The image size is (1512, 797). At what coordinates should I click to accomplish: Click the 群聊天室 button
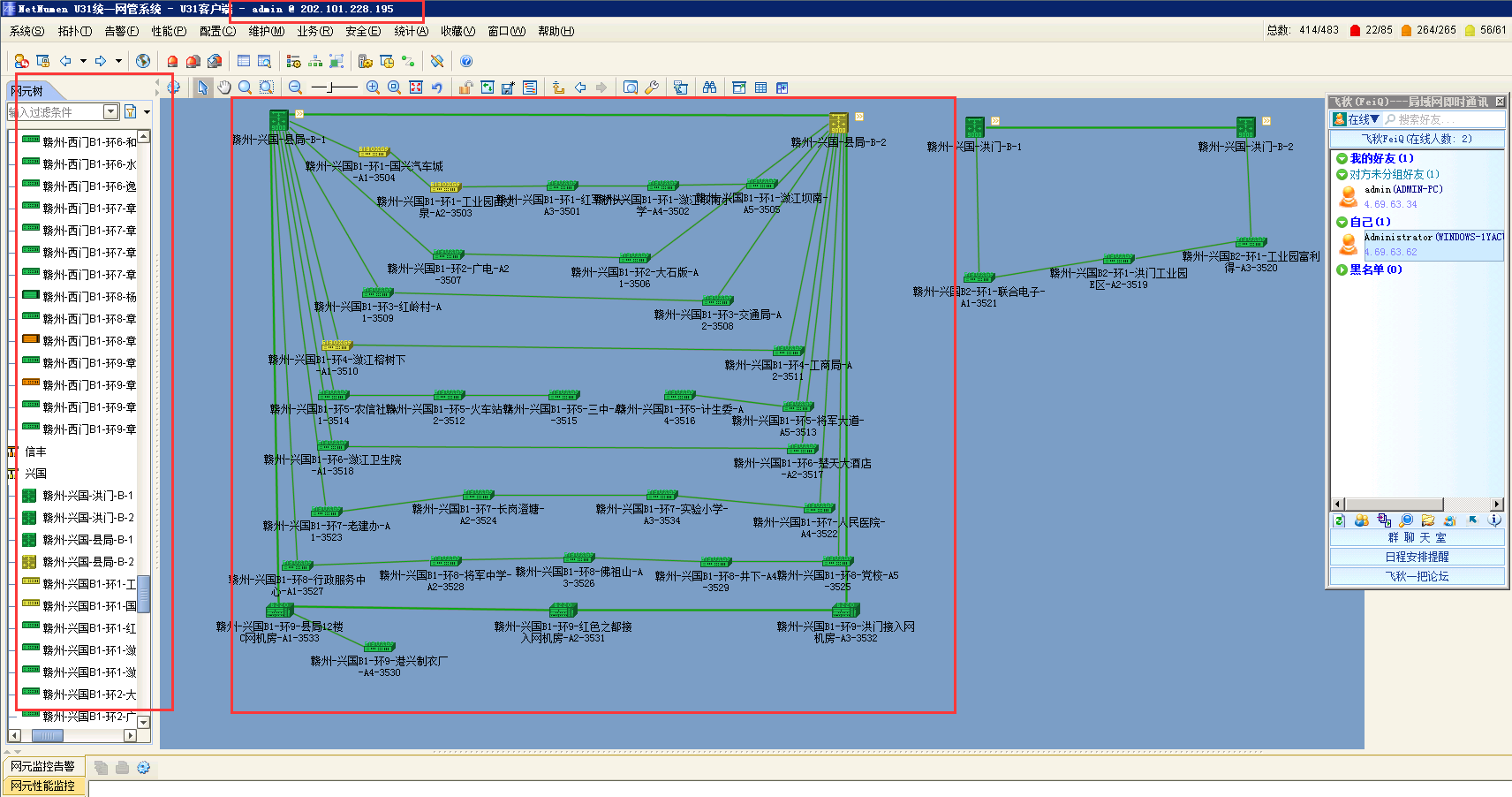[x=1417, y=537]
